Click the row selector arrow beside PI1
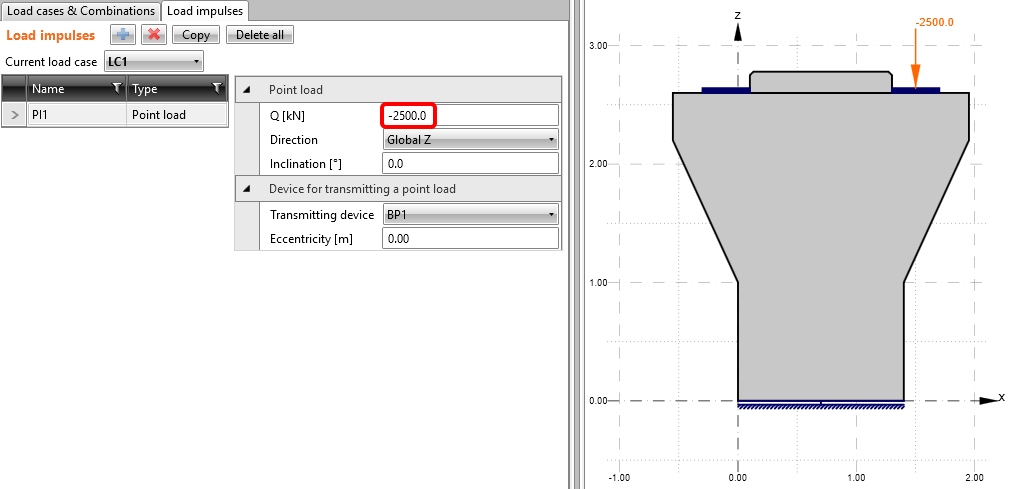Screen dimensions: 1016x489 14,115
